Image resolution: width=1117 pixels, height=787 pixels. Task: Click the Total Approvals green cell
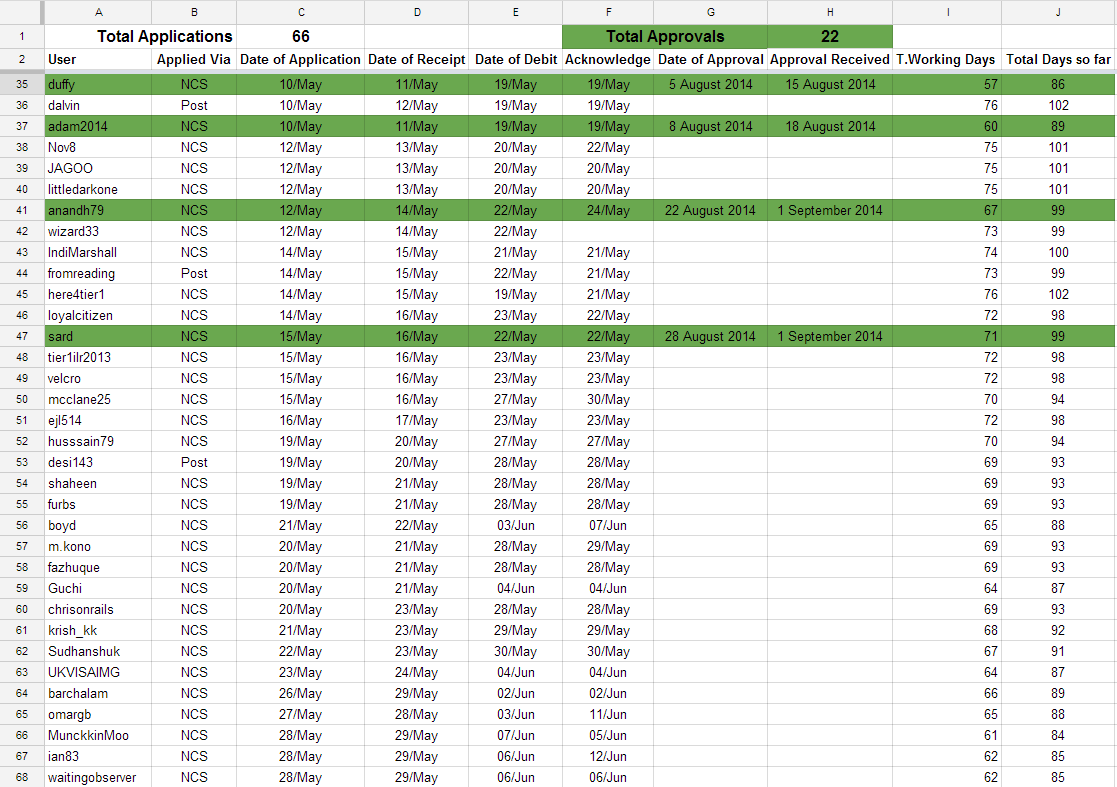[665, 37]
